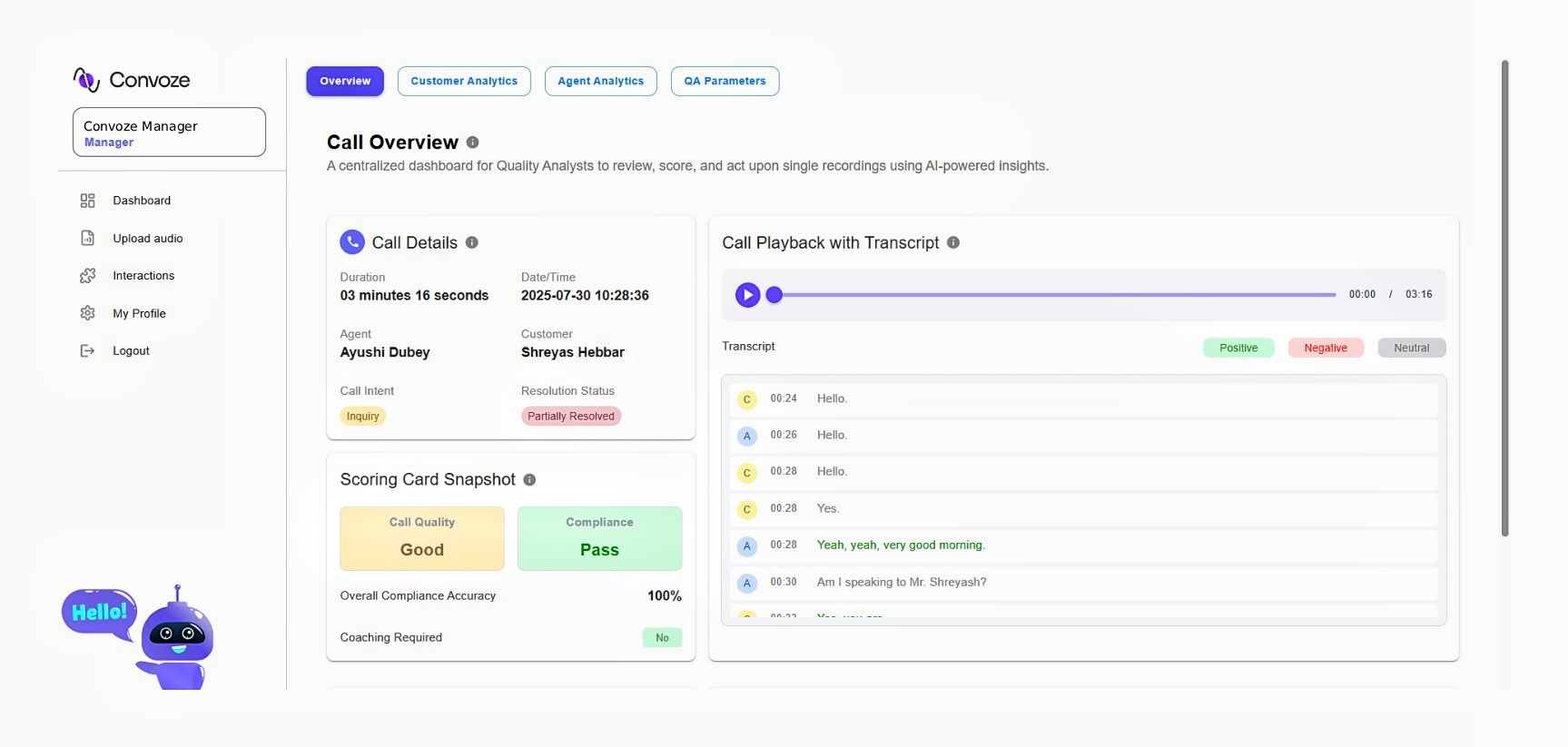
Task: Click info icon next to Call Overview
Action: pos(472,143)
